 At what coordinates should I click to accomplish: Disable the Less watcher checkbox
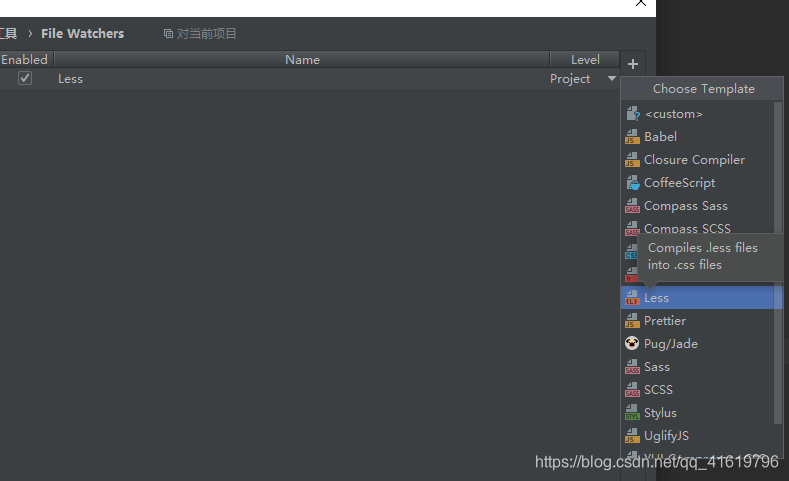click(25, 78)
